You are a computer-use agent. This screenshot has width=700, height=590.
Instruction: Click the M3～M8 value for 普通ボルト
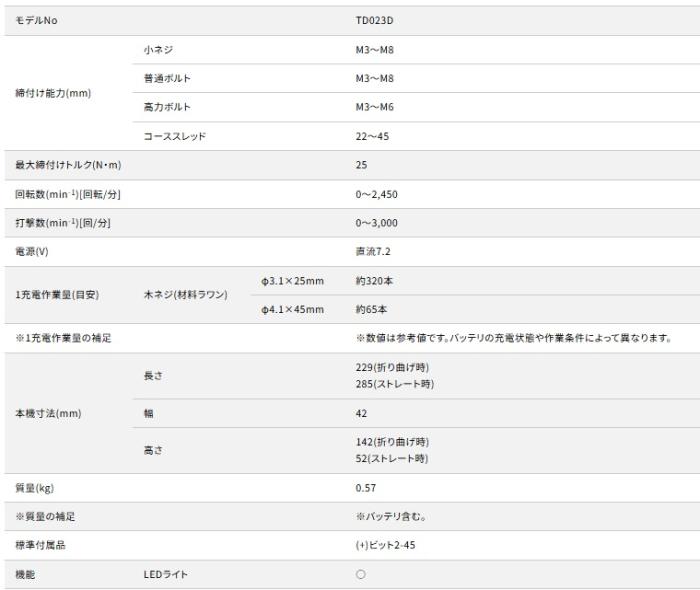[x=375, y=79]
